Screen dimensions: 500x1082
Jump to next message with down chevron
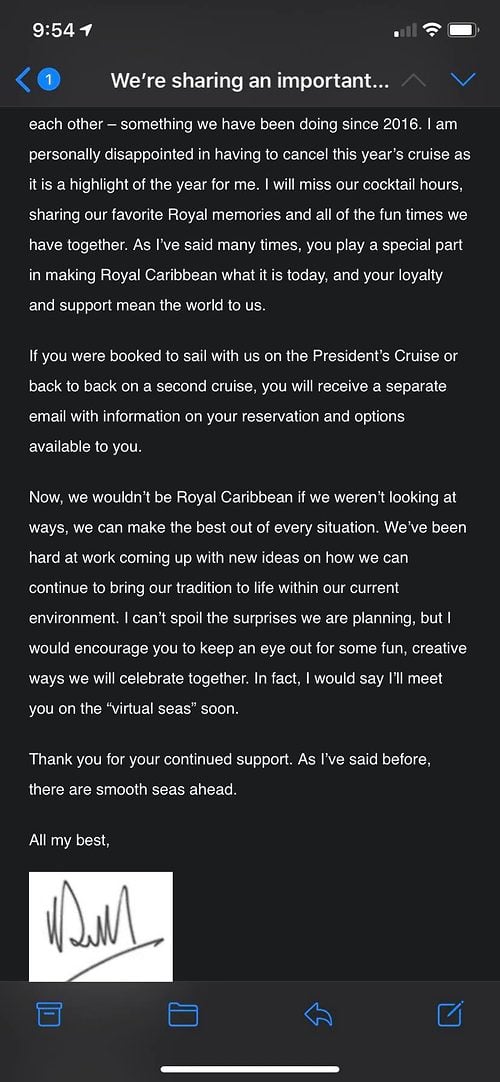tap(463, 80)
